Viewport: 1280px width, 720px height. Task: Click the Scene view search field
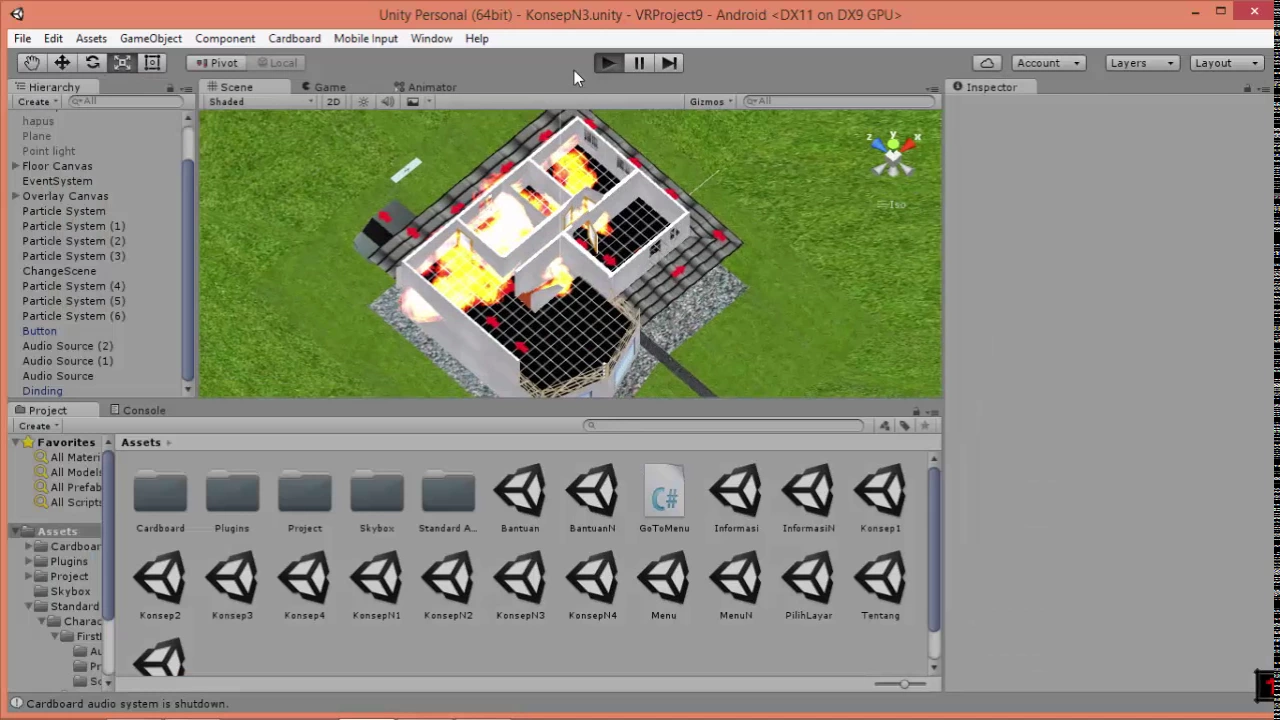(x=840, y=102)
